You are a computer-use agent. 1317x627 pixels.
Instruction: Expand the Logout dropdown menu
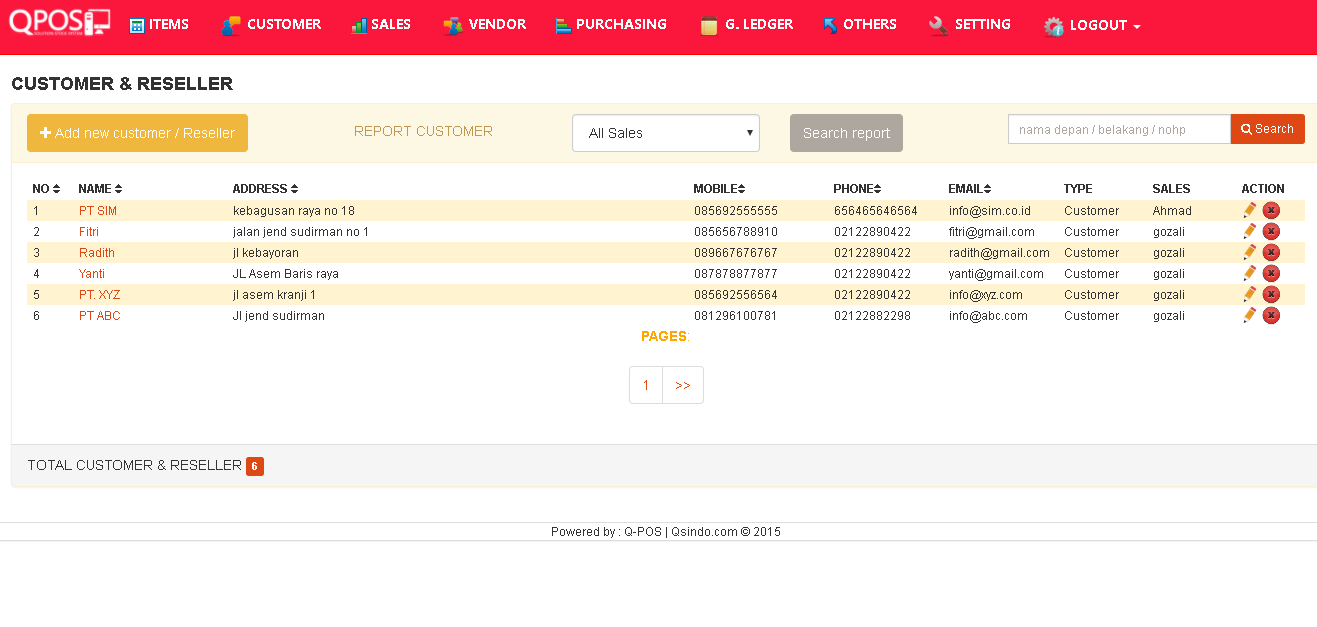1092,26
